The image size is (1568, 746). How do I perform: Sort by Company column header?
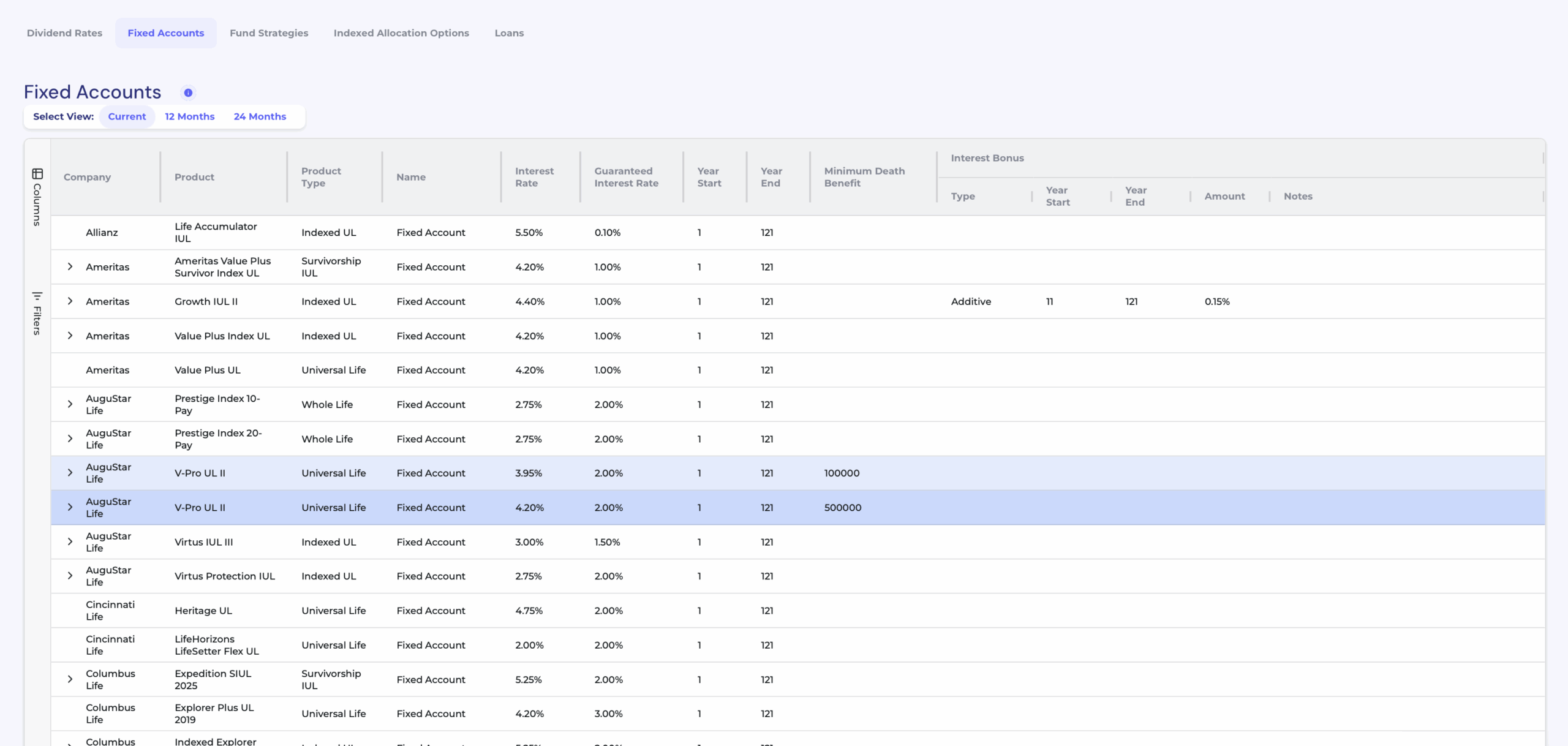point(87,177)
